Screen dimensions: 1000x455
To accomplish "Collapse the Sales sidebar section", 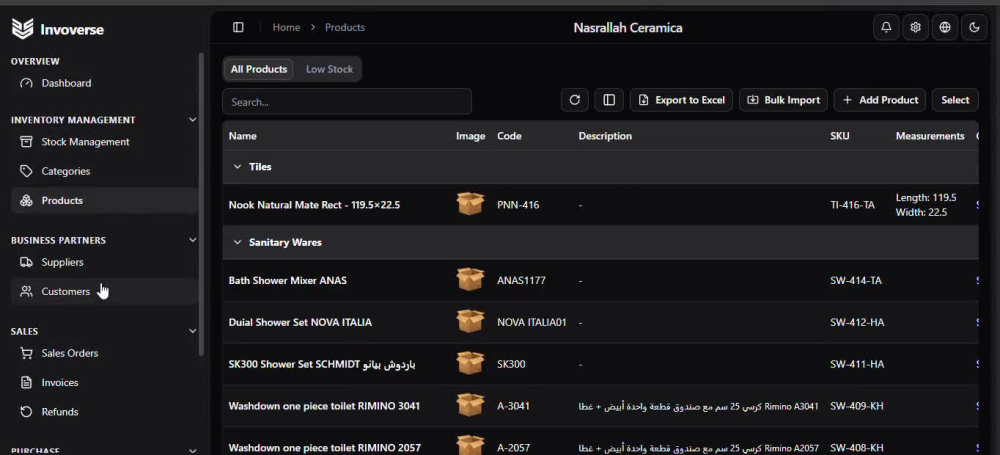I will tap(193, 331).
